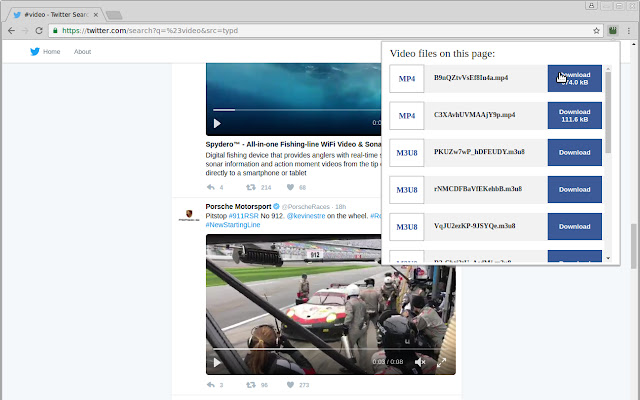This screenshot has height=400, width=640.
Task: Like the Spydero tweet
Action: tap(290, 187)
